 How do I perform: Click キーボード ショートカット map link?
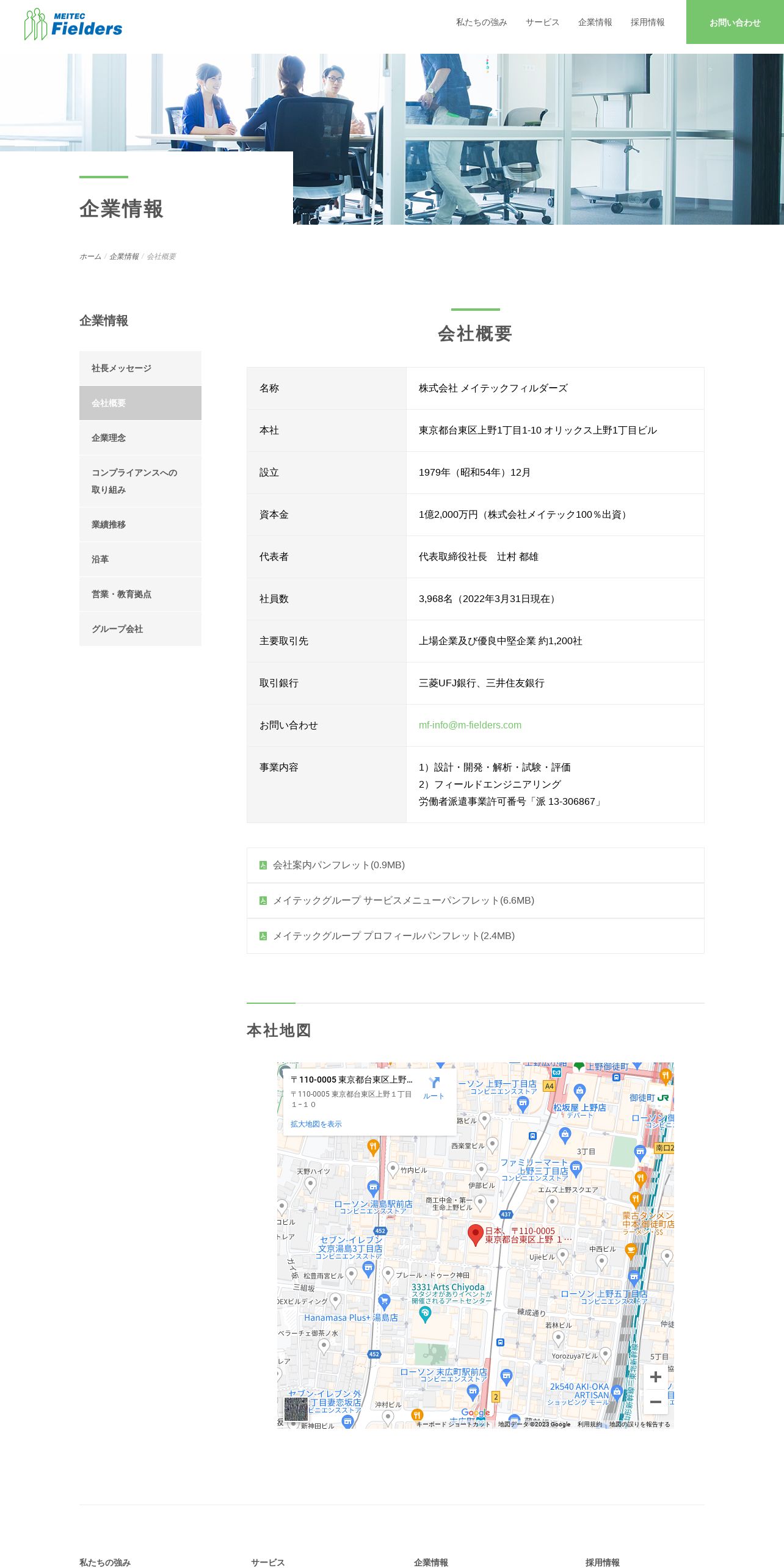(453, 1424)
